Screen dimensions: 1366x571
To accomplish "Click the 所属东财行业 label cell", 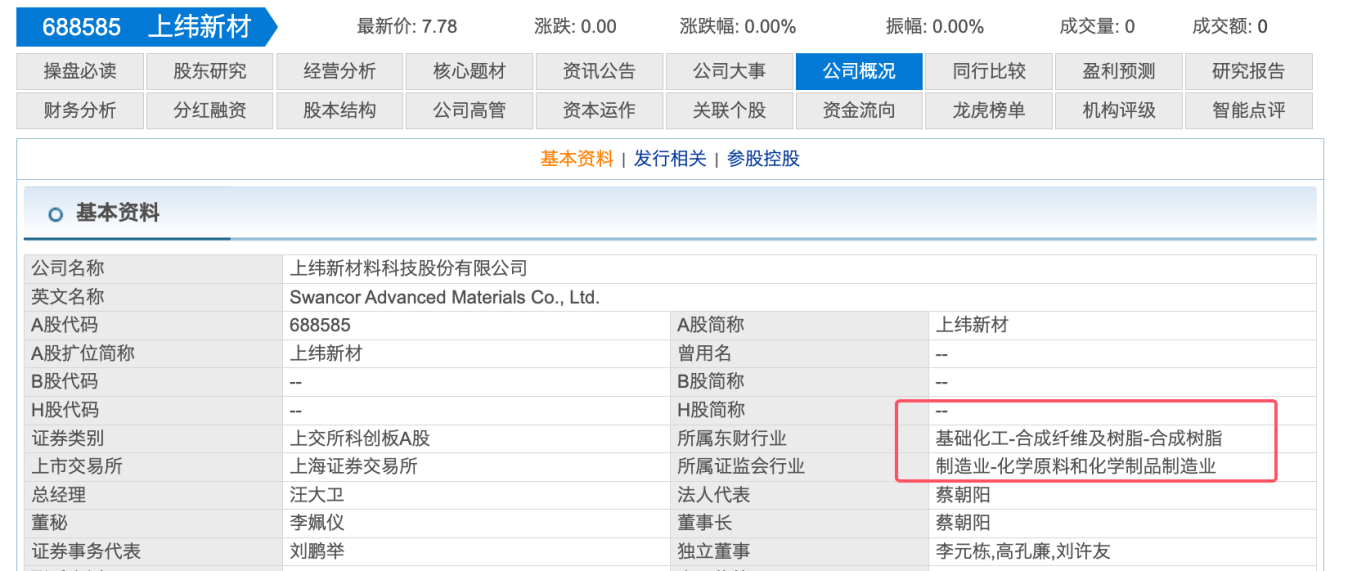I will 800,438.
